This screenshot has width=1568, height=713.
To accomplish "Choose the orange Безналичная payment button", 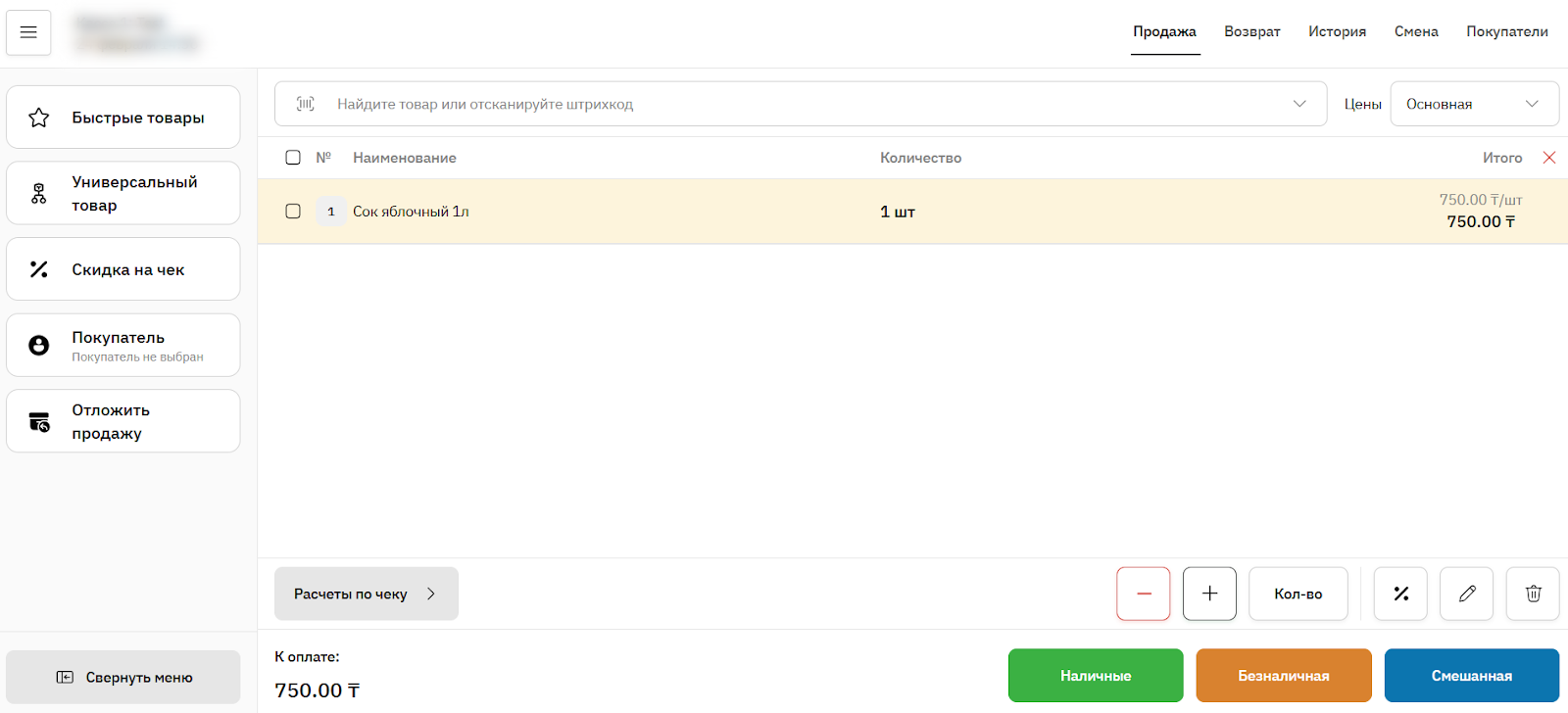I will point(1283,676).
